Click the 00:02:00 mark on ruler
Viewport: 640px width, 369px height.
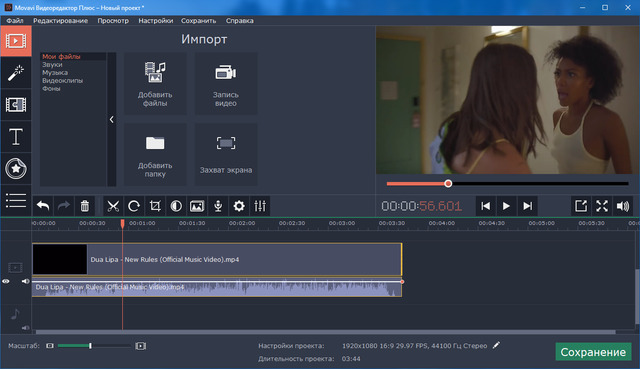242,223
